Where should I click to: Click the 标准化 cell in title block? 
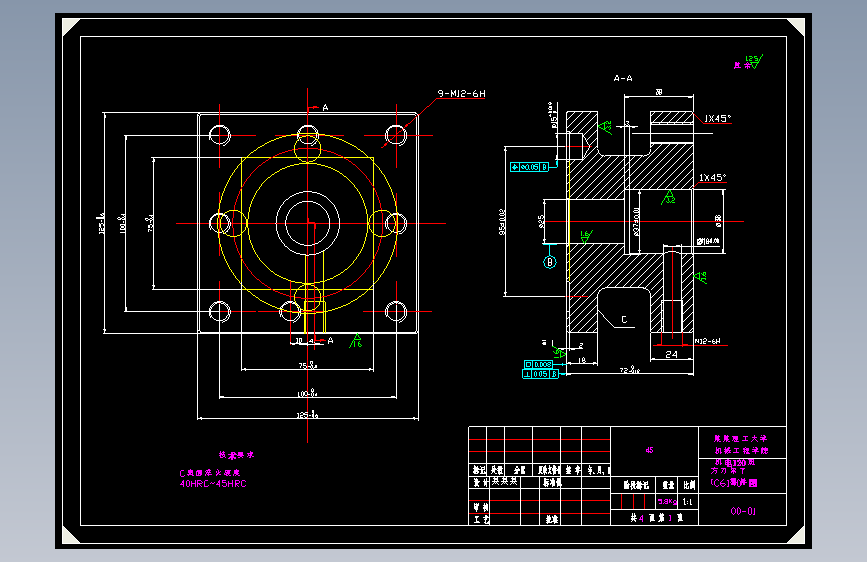pos(551,482)
